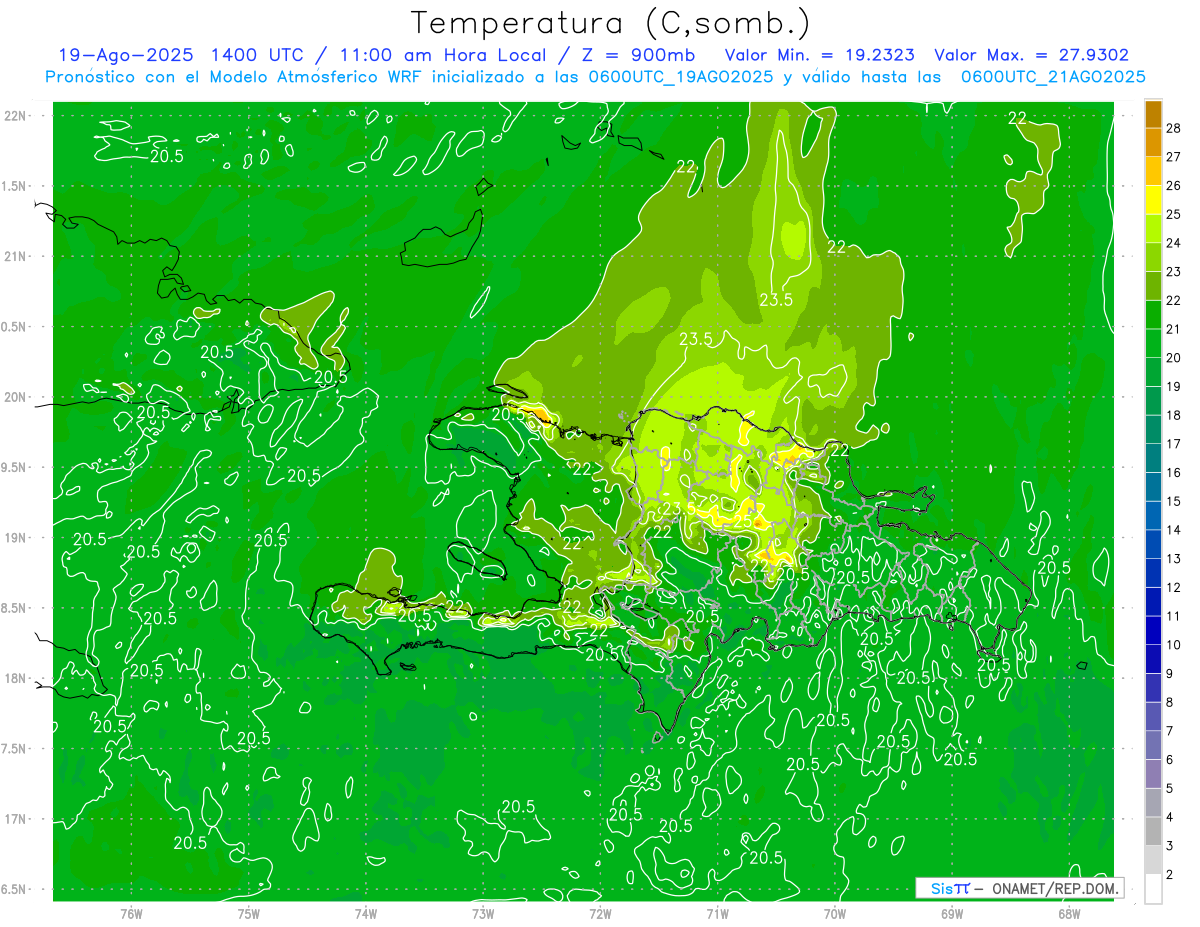Click the '74W' longitude axis label
The width and height of the screenshot is (1200, 927).
366,913
